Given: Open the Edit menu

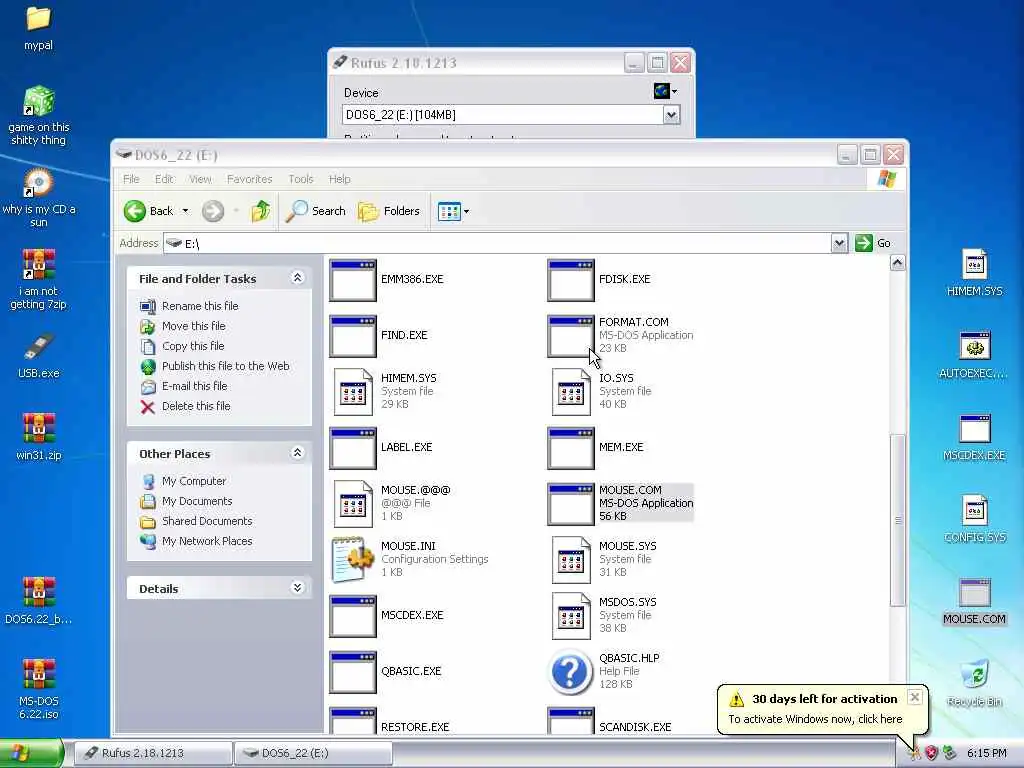Looking at the screenshot, I should pos(164,179).
